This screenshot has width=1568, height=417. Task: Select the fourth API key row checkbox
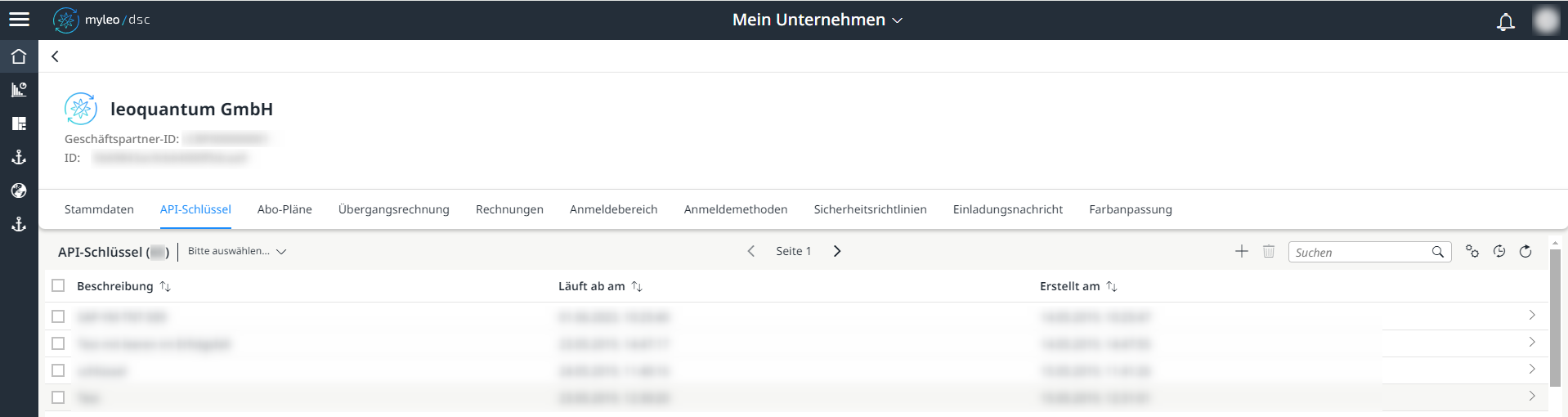58,397
